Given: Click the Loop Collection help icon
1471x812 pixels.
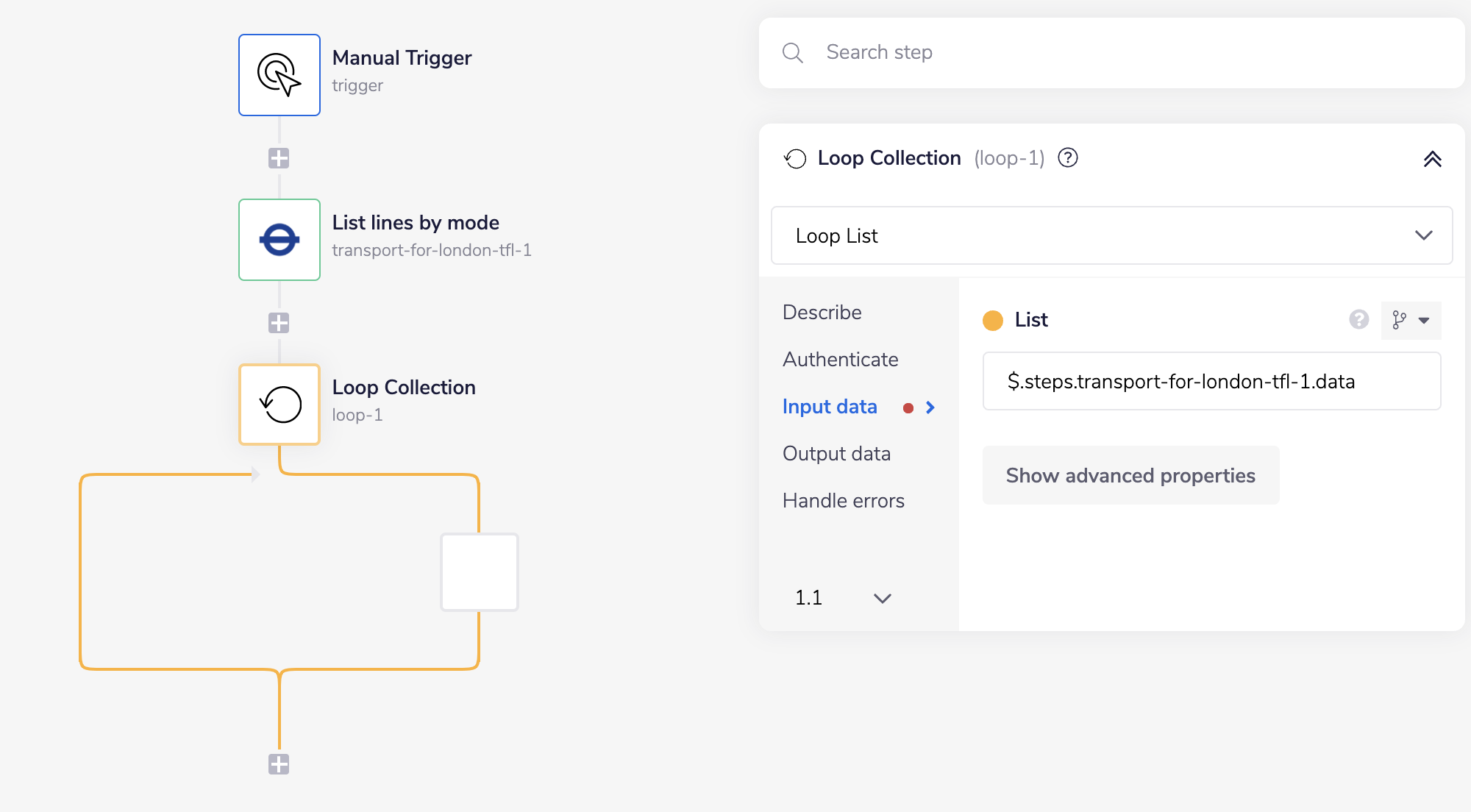Looking at the screenshot, I should [1068, 158].
